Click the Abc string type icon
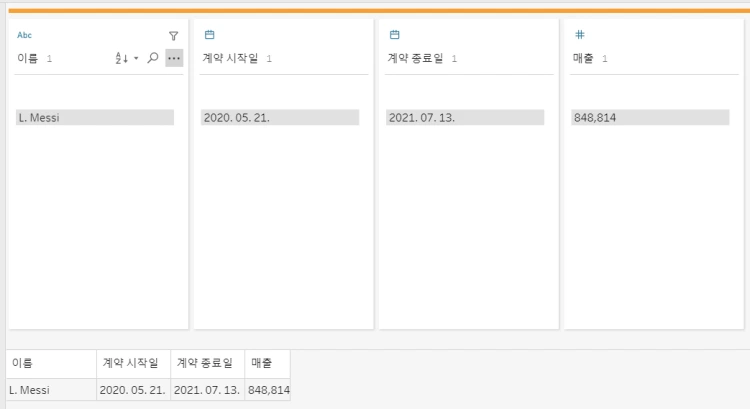 (x=24, y=35)
